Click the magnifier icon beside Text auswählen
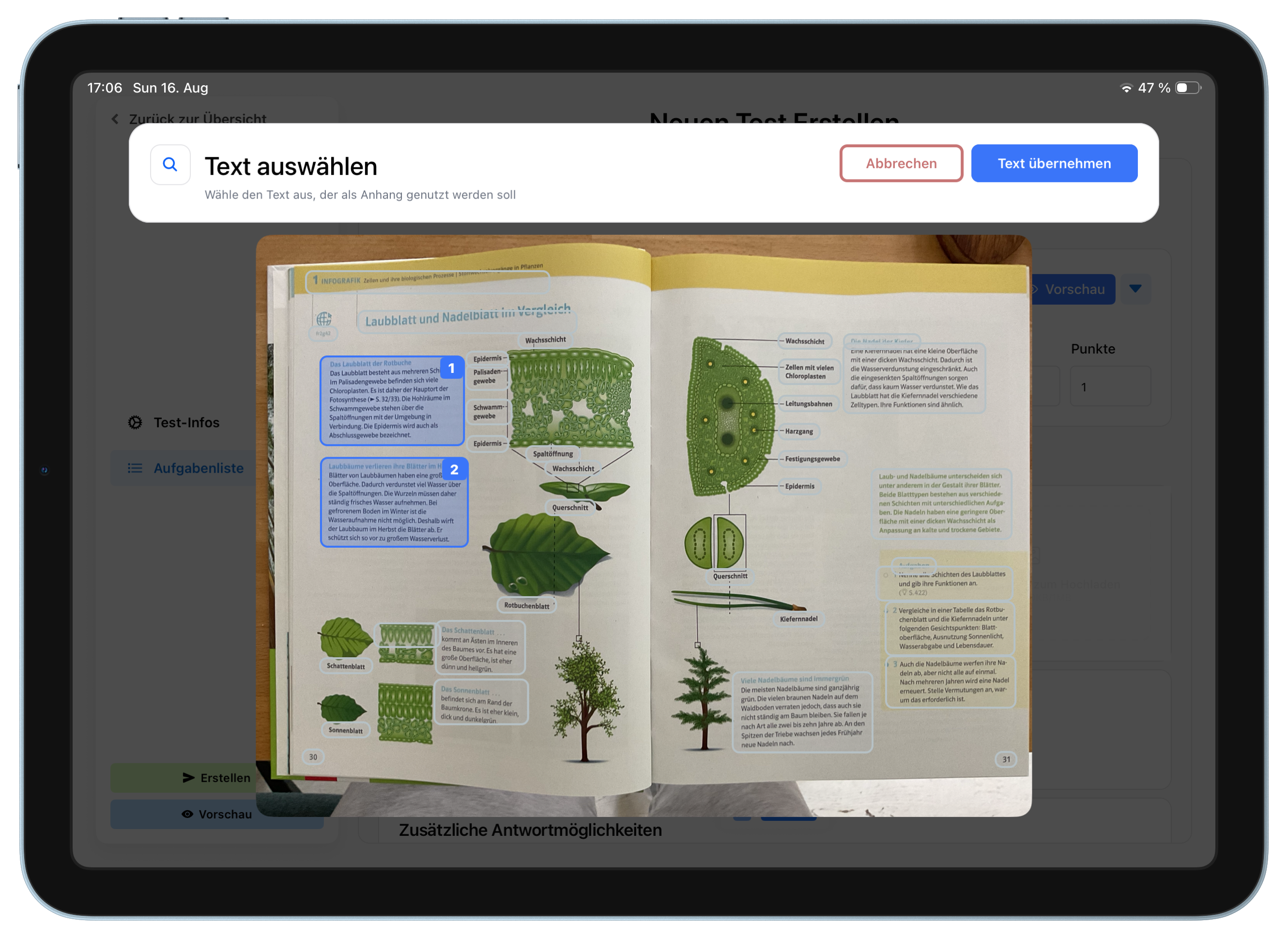 tap(170, 165)
